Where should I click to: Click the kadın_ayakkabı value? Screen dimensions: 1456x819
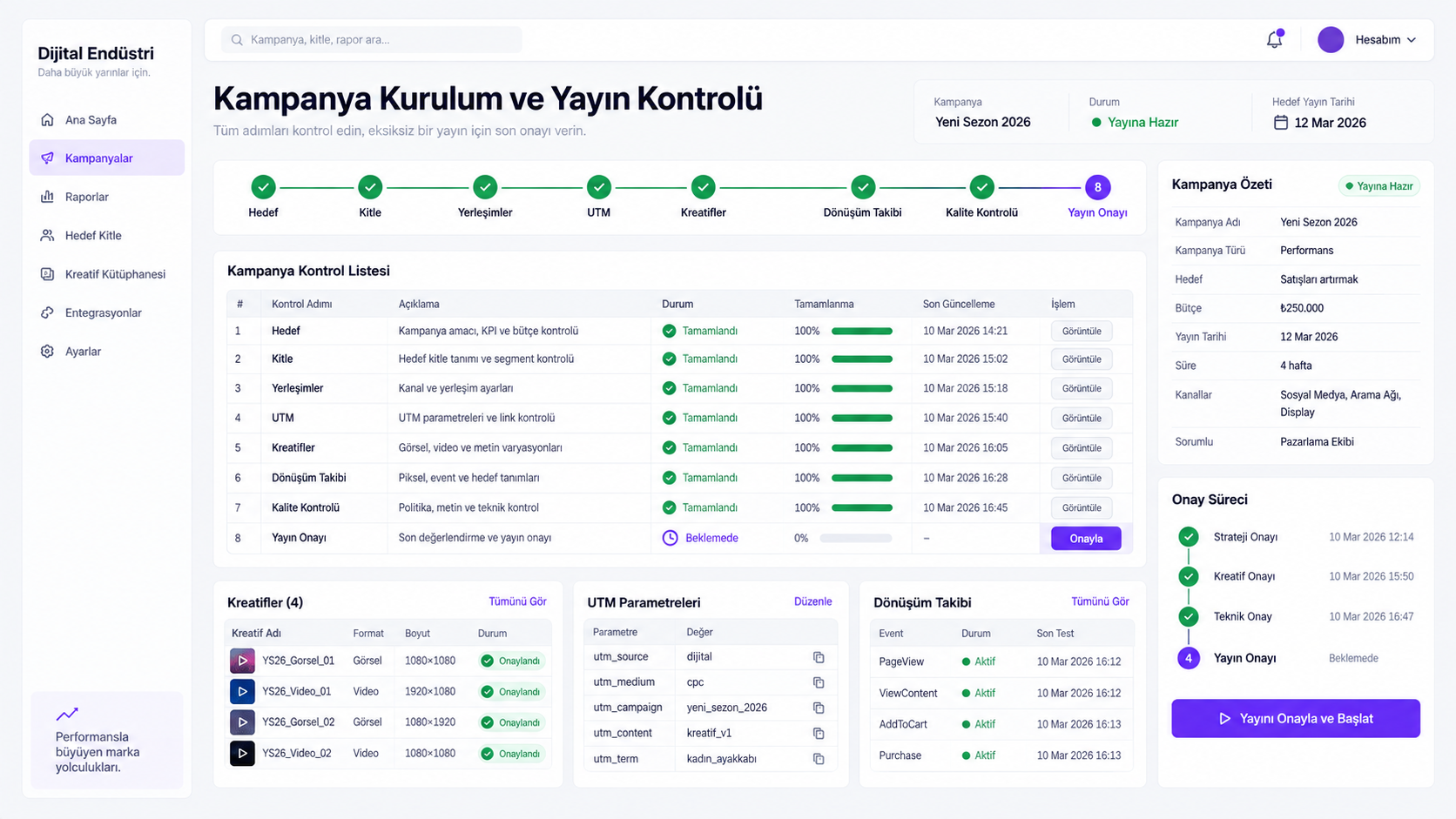721,759
